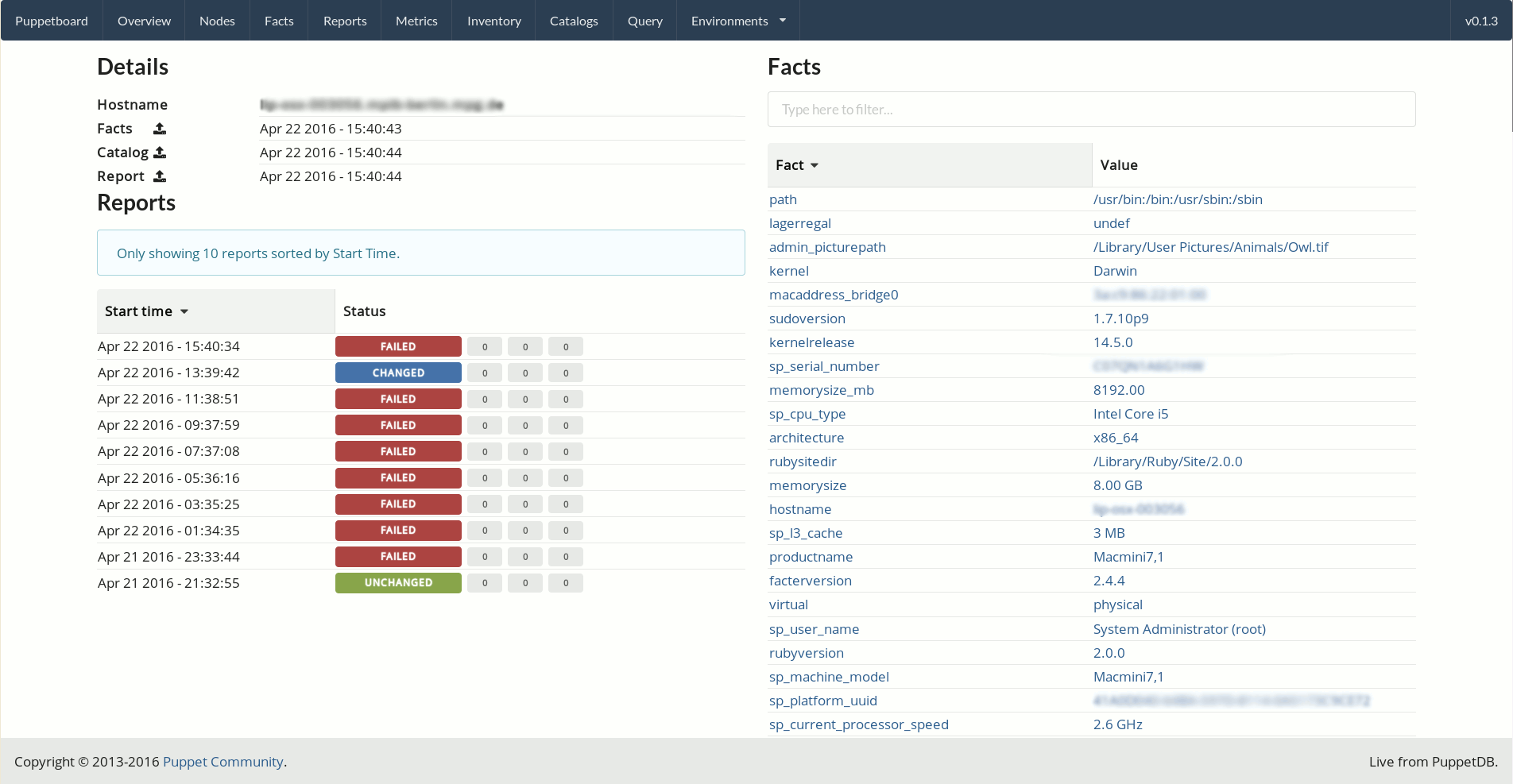This screenshot has height=784, width=1513.
Task: Open the Nodes menu item
Action: 217,21
